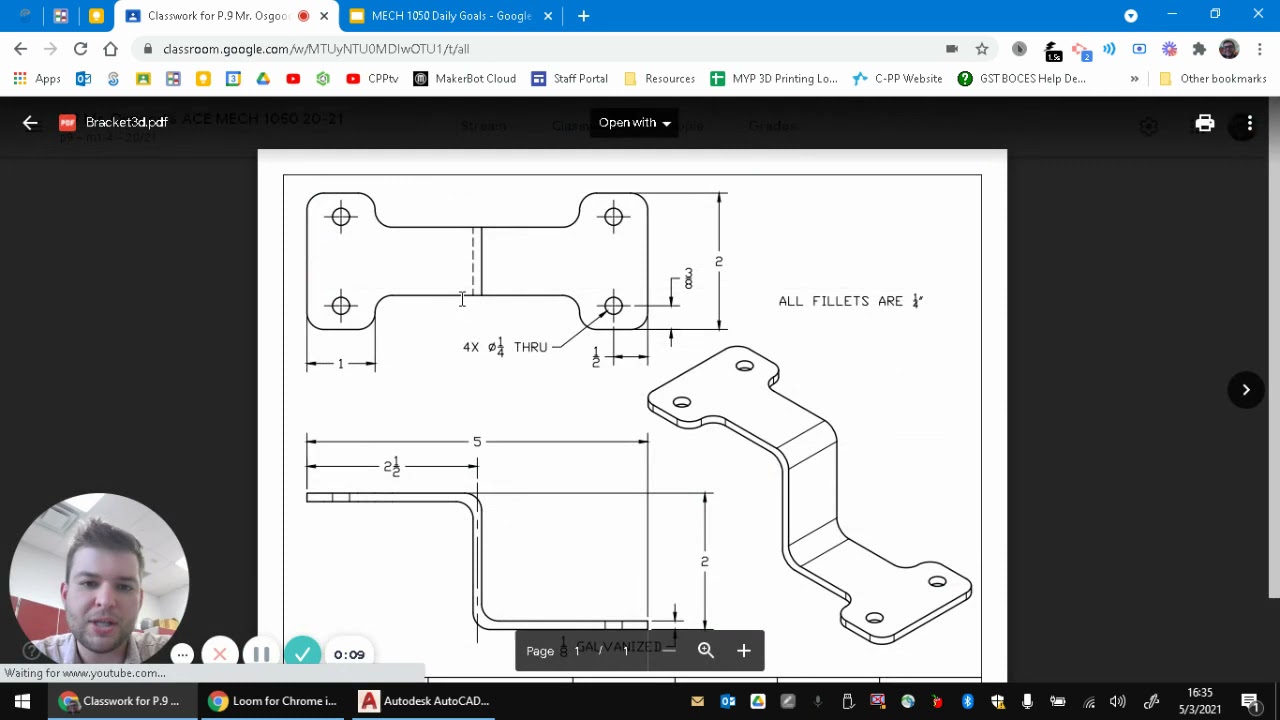Open Wi-Fi network tray icon
Image resolution: width=1280 pixels, height=720 pixels.
[1089, 701]
